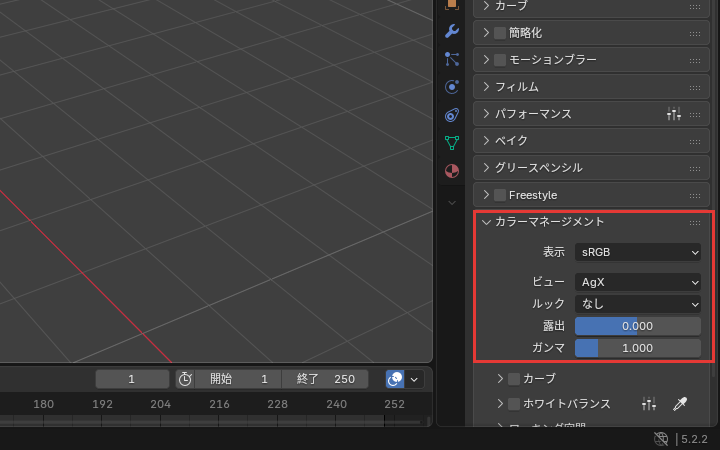Viewport: 720px width, 450px height.
Task: Grab the 簡略化 panel drag handle
Action: [695, 33]
